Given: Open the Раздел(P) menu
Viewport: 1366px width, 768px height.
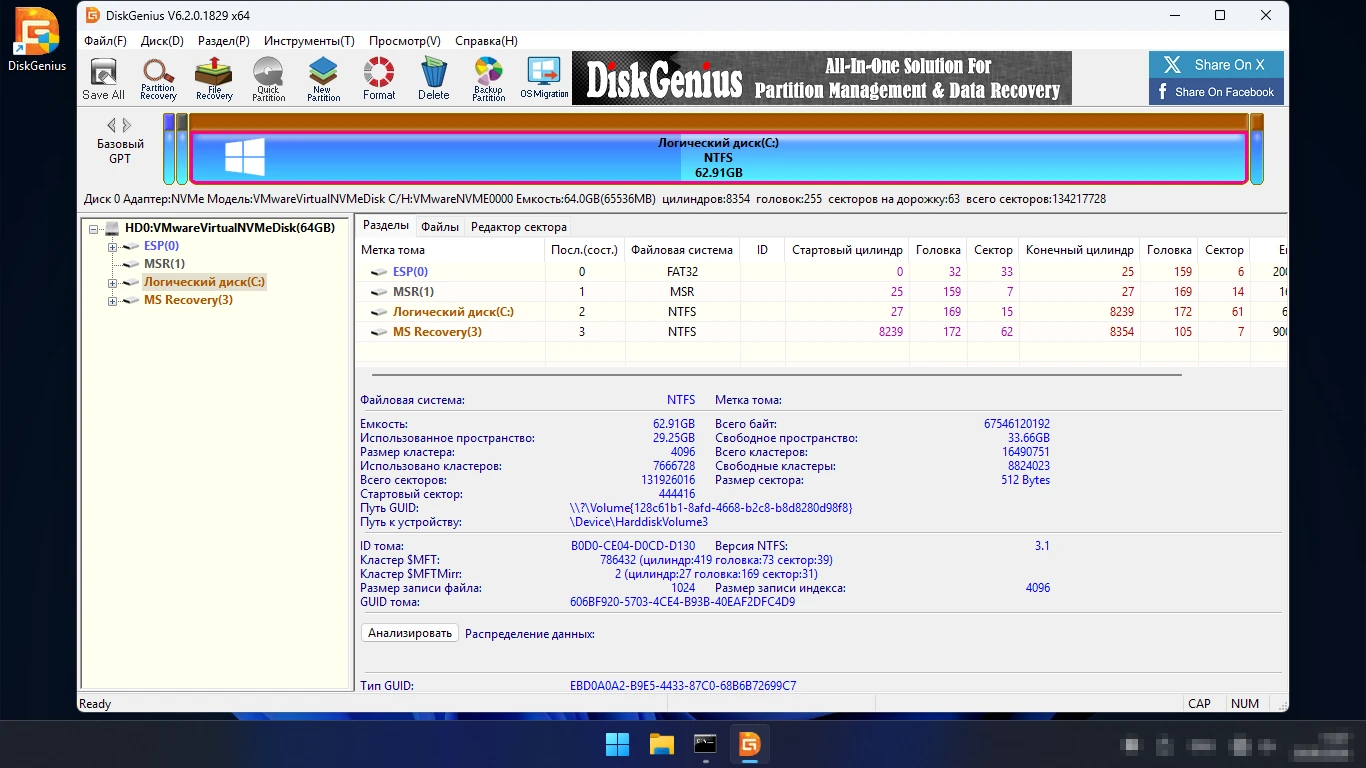Looking at the screenshot, I should [224, 41].
